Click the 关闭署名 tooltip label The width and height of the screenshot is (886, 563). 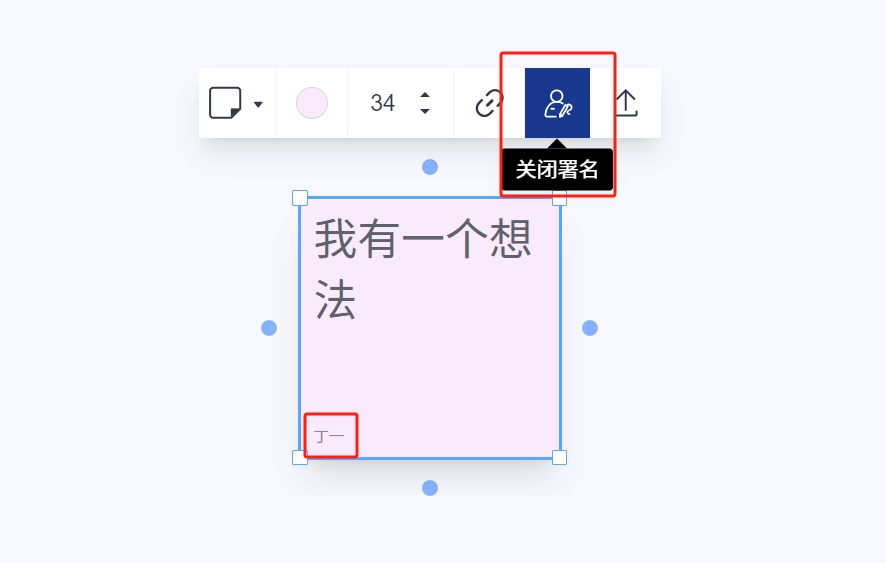click(x=557, y=170)
